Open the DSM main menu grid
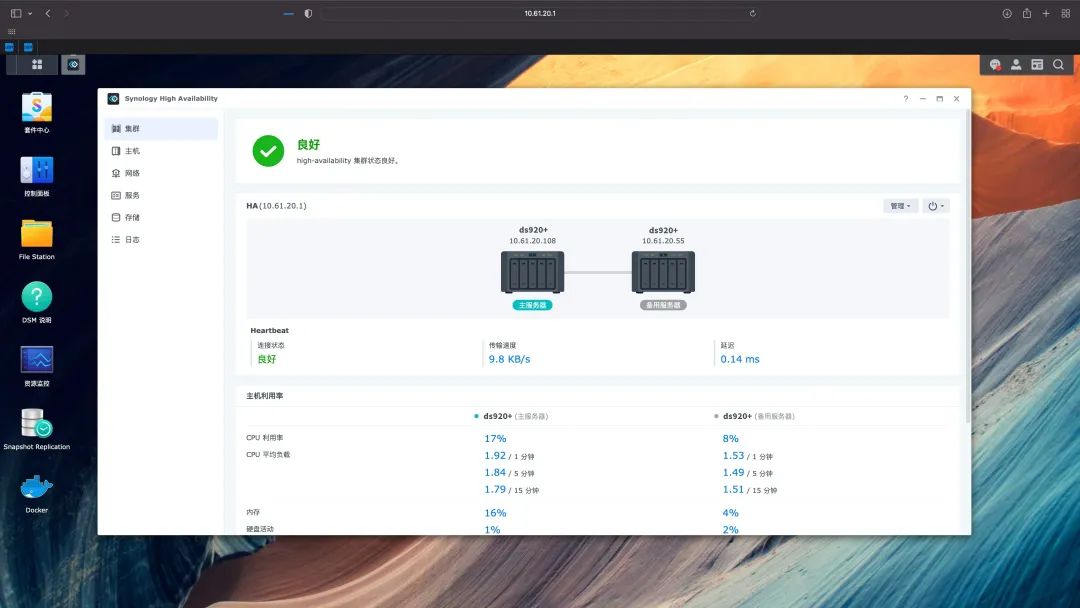This screenshot has width=1080, height=608. coord(37,65)
